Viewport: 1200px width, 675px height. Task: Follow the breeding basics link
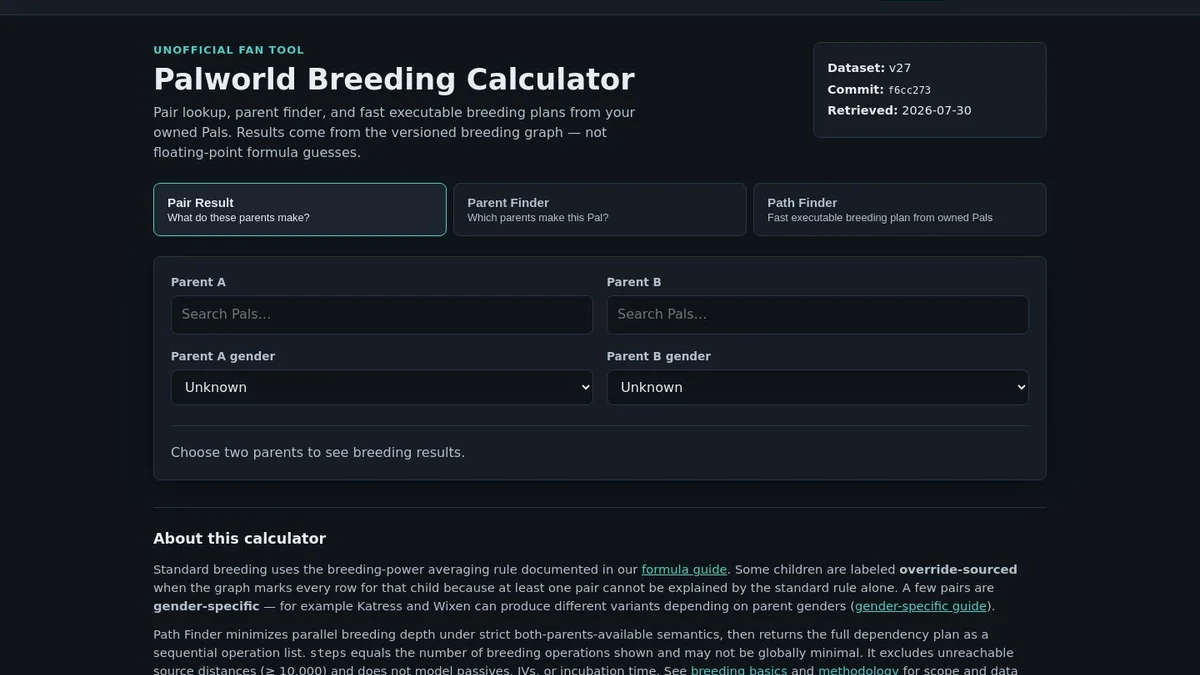coord(739,670)
